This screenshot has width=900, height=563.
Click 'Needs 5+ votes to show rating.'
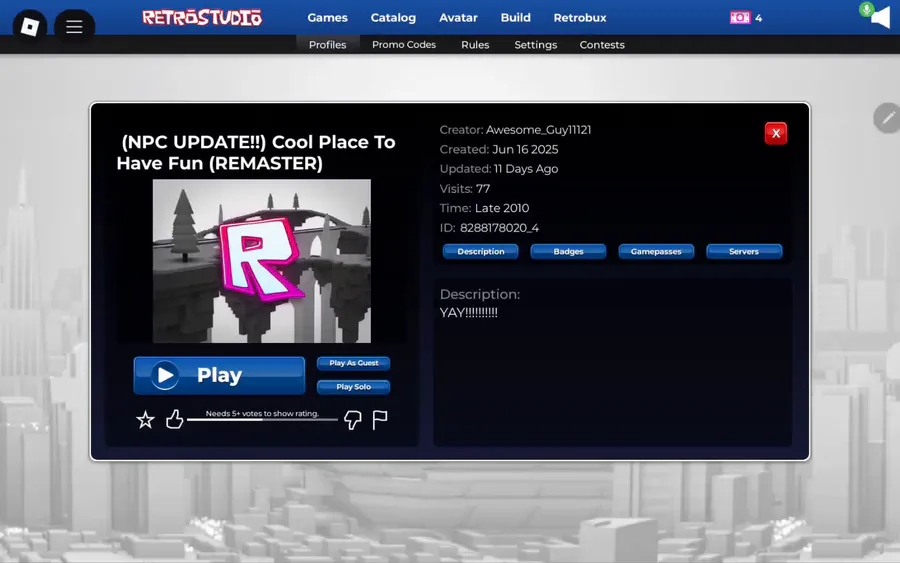coord(262,413)
